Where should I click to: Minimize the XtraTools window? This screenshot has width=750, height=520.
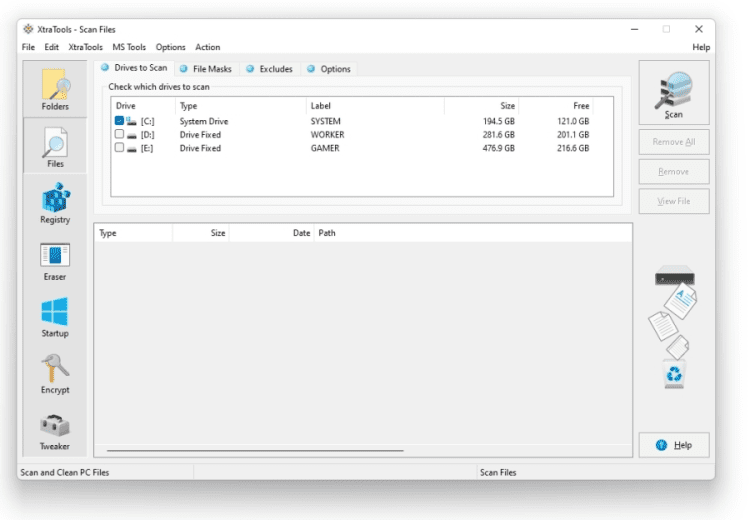(634, 29)
